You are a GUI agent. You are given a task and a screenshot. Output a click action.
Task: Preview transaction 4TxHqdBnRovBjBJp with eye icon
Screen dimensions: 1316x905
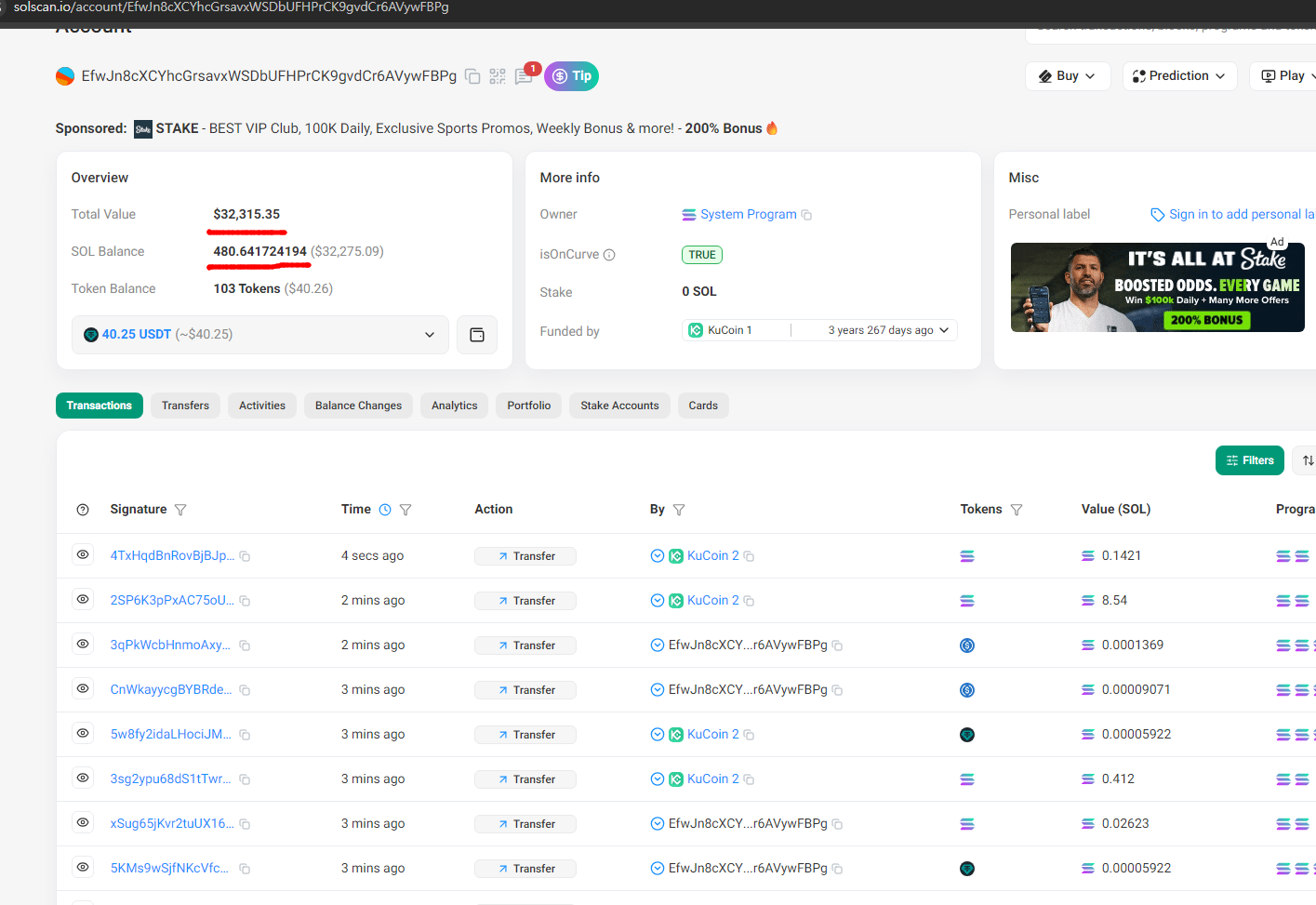click(x=83, y=555)
